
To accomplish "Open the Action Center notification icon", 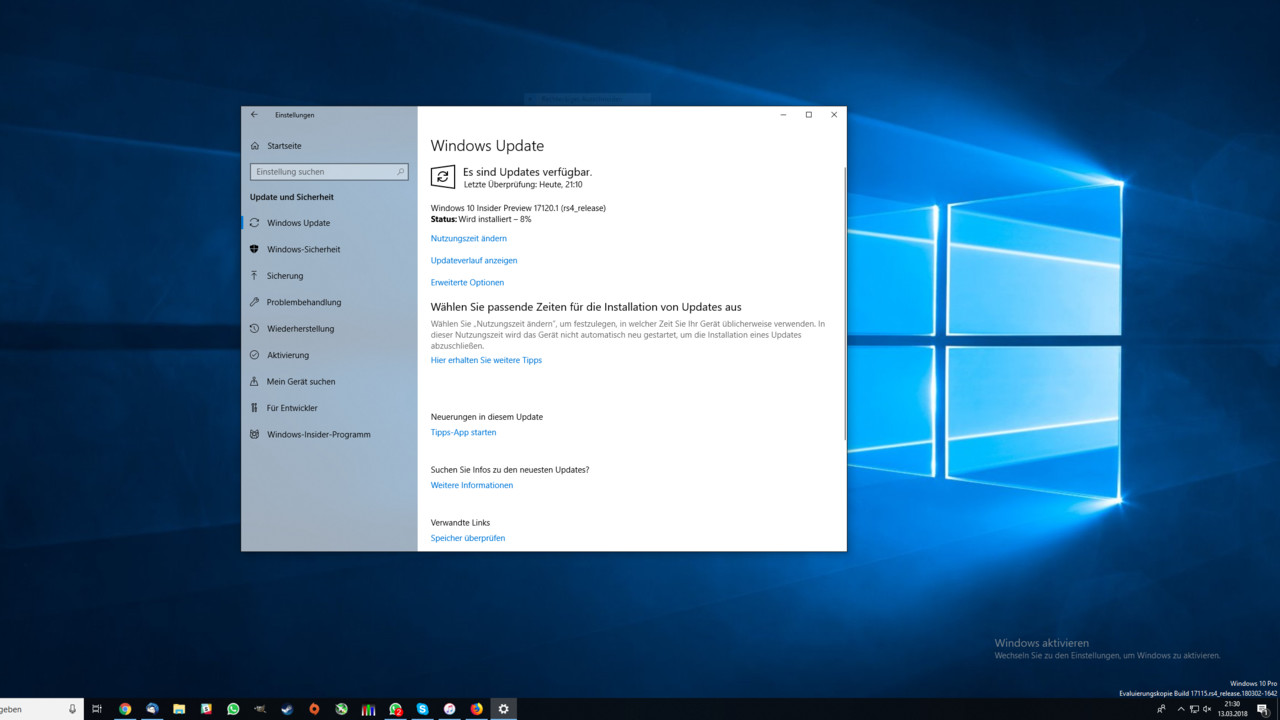I will [1263, 709].
